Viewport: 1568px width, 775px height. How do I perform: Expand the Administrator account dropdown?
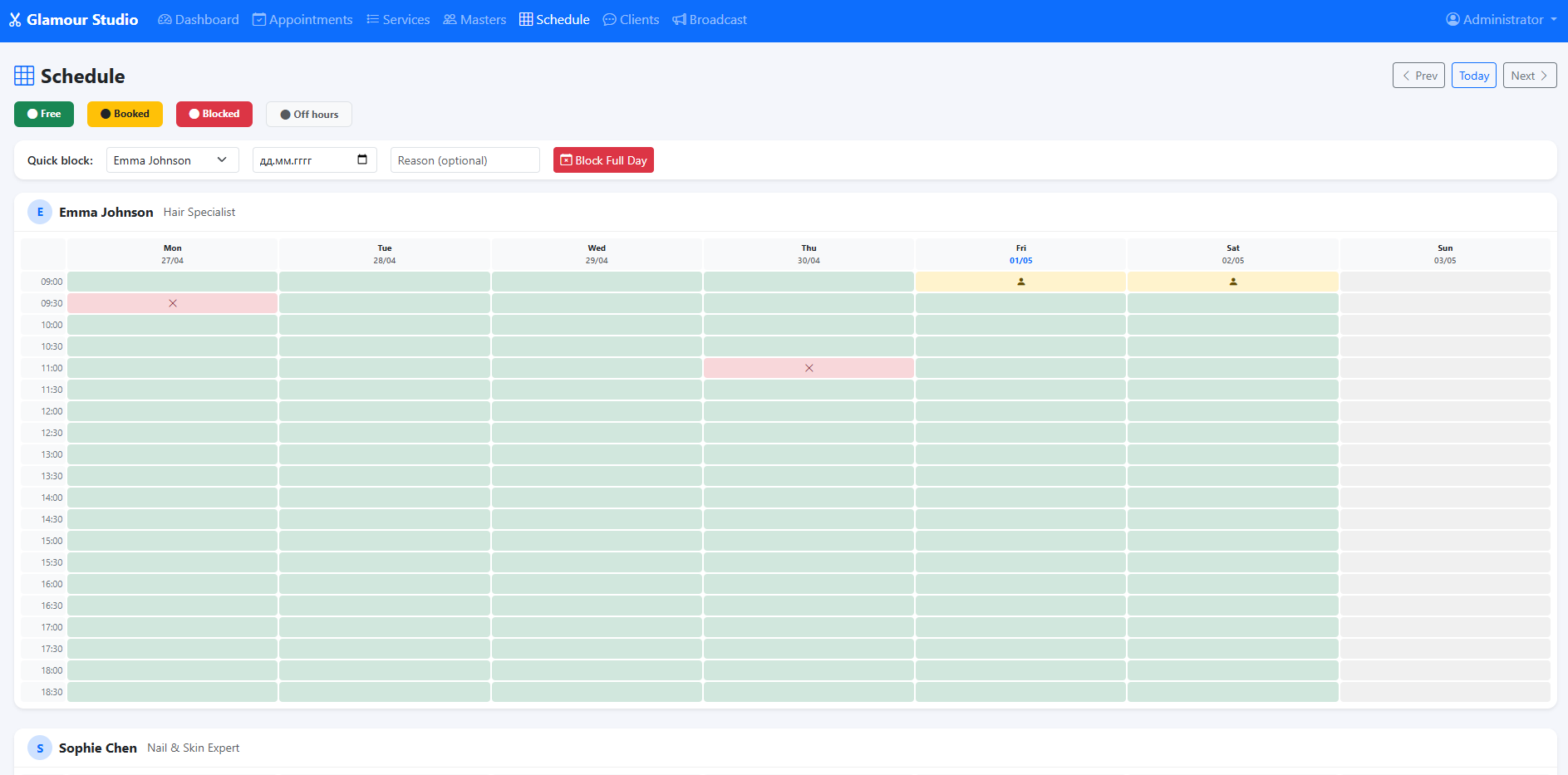coord(1502,20)
